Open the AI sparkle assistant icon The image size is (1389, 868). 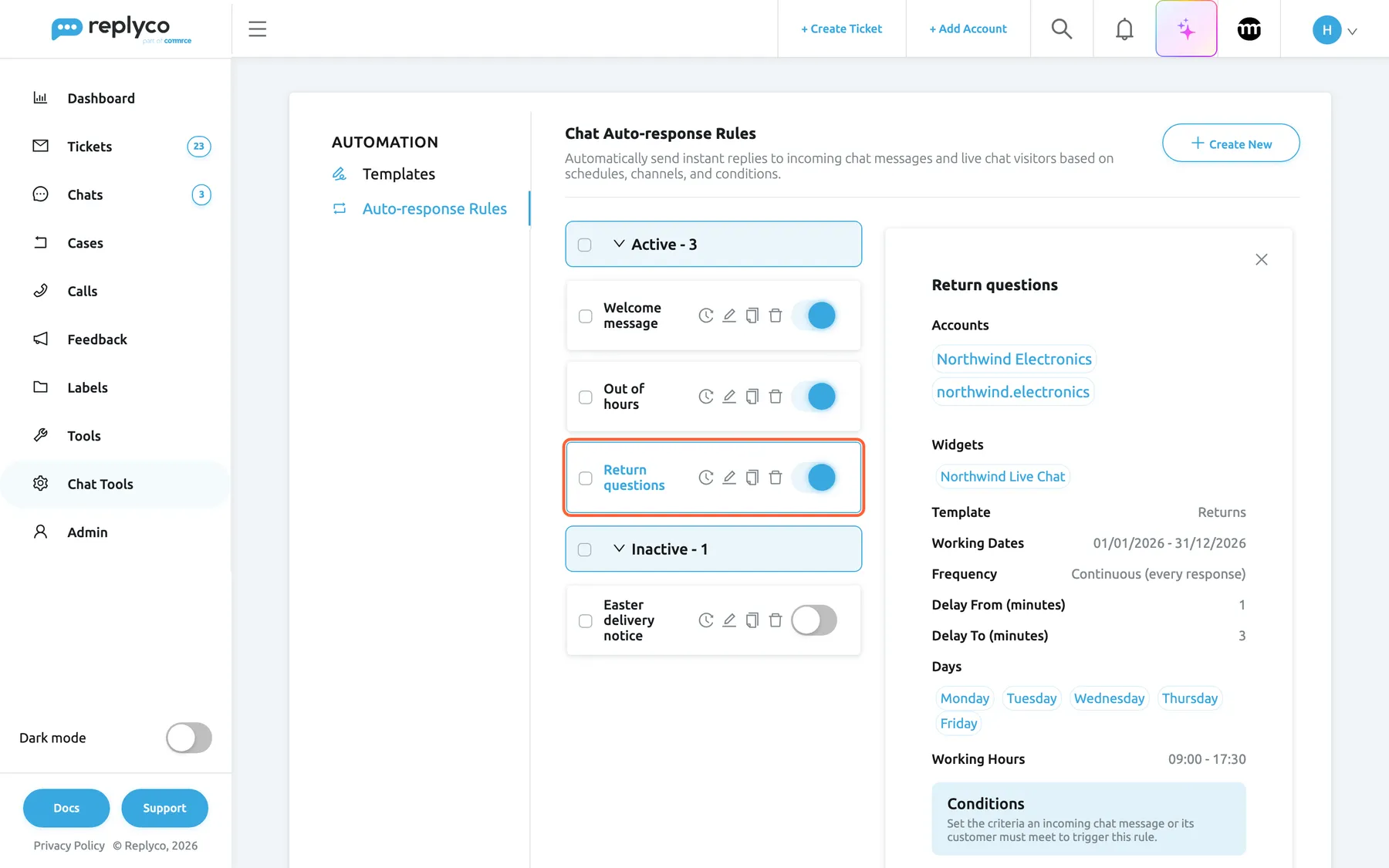click(x=1186, y=29)
